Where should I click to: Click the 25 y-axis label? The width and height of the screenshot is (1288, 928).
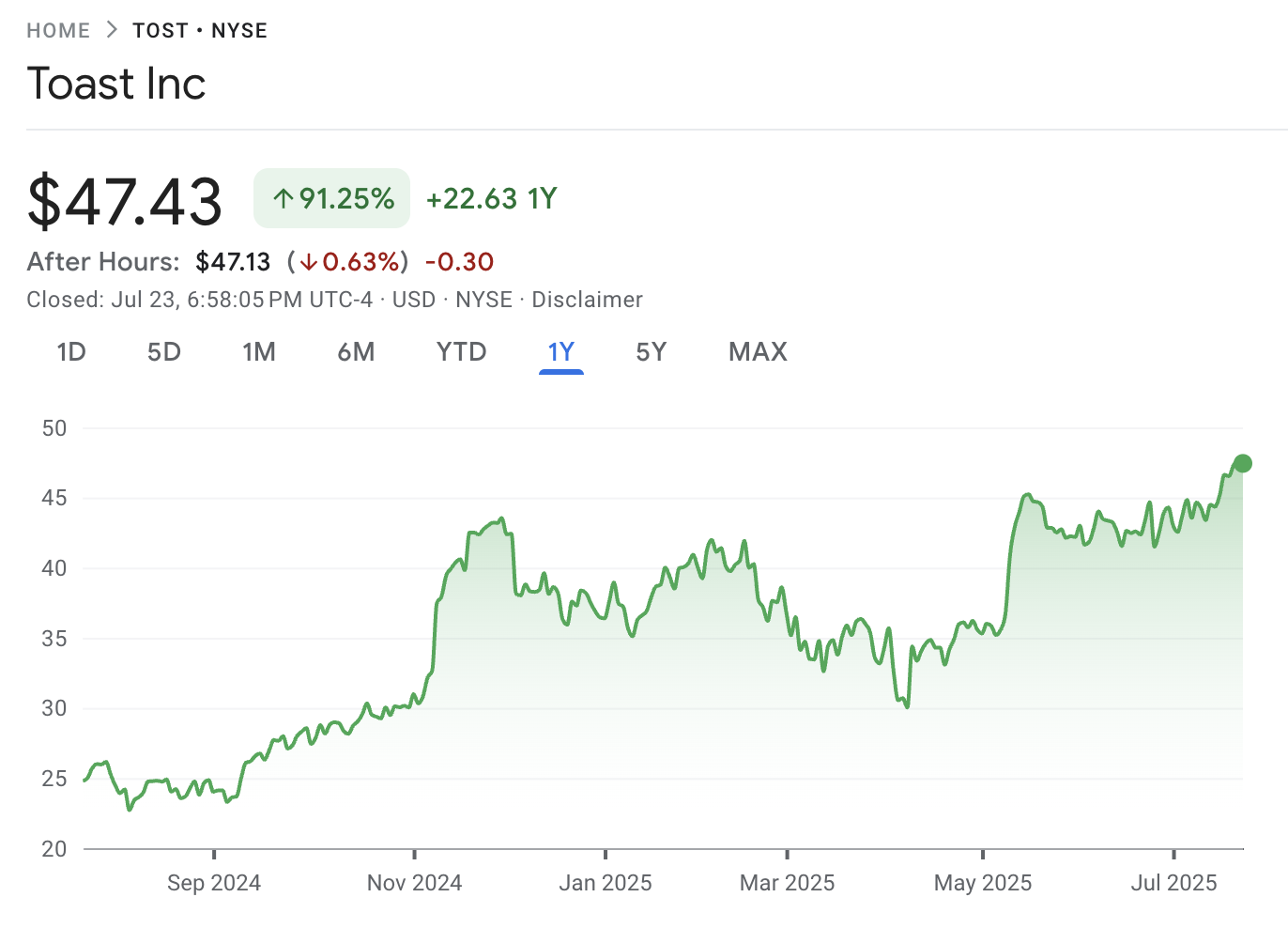54,779
